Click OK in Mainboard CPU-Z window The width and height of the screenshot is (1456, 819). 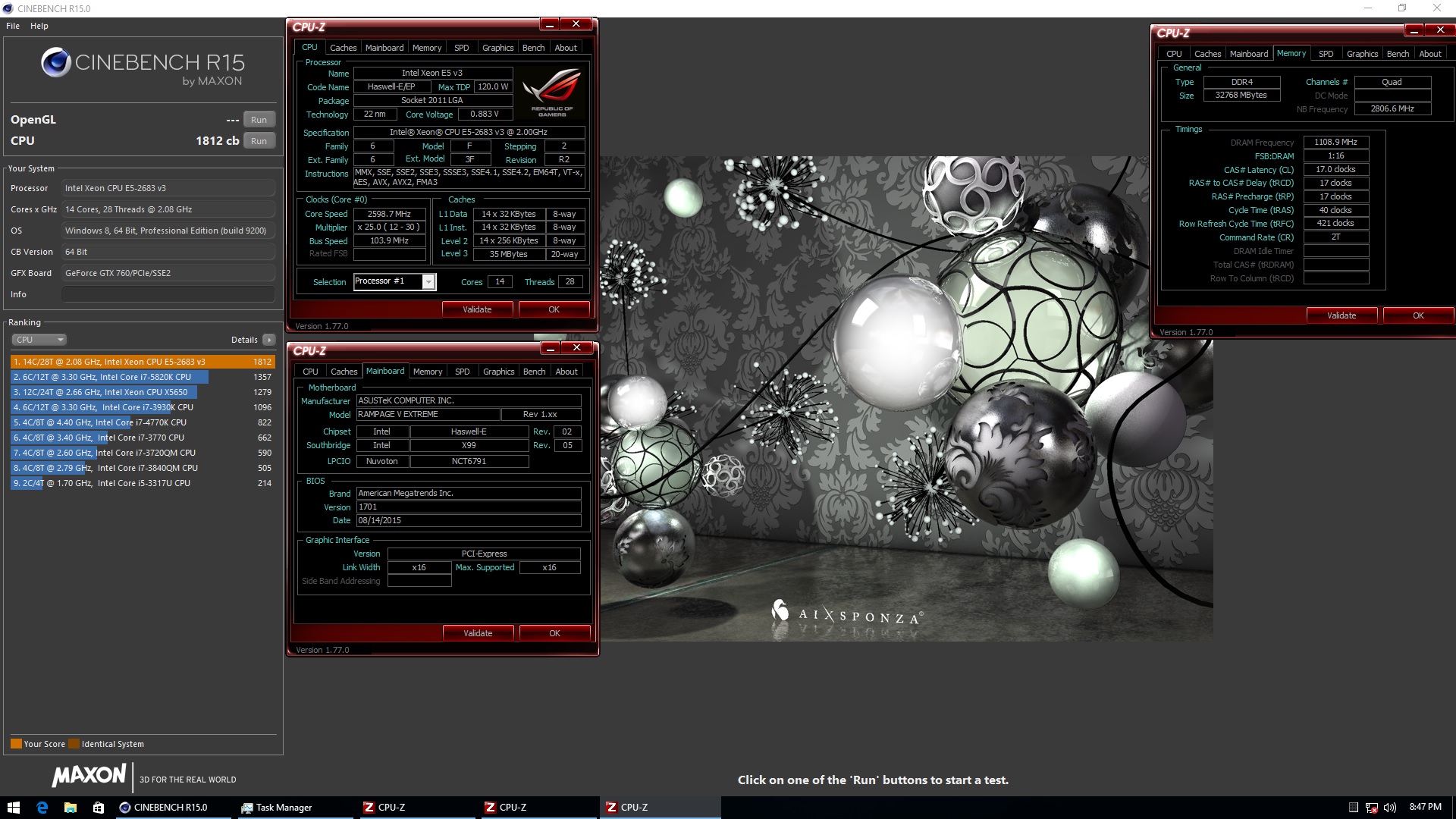(x=555, y=633)
